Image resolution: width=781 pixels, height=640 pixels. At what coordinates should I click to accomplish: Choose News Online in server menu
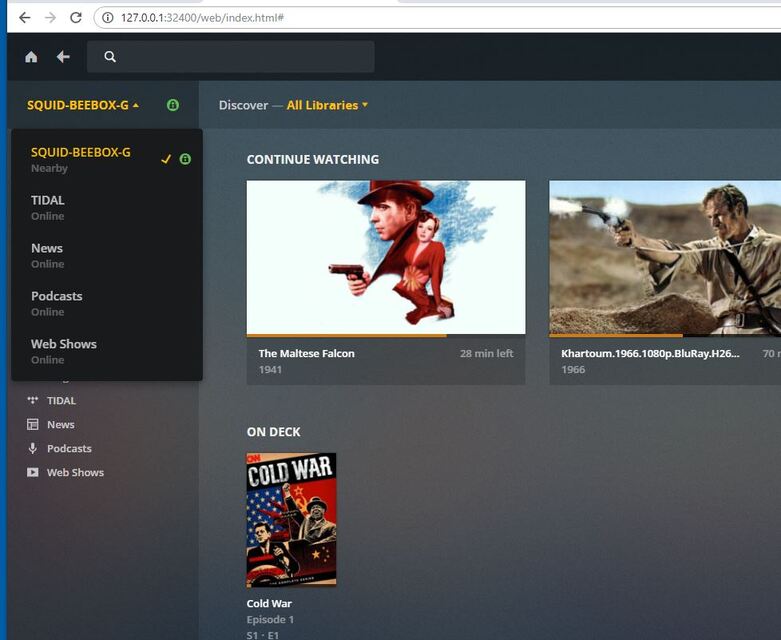[107, 255]
